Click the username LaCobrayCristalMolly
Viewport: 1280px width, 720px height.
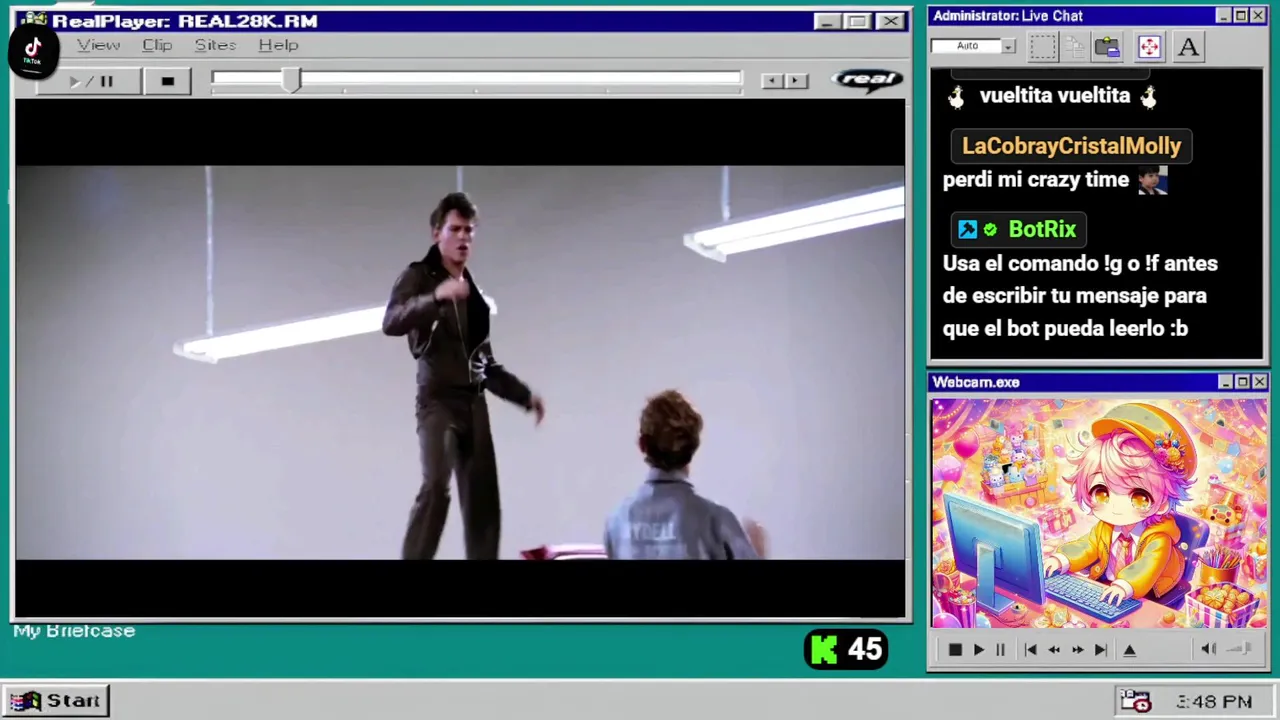1071,146
